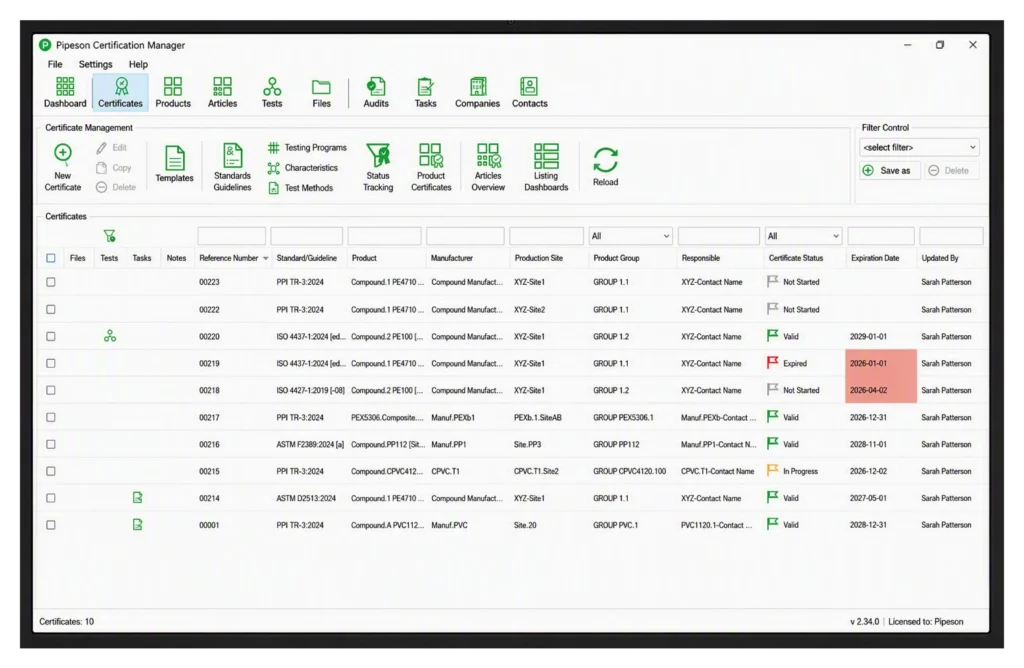1024x668 pixels.
Task: Click the Manuf.PVC manufacturer cell
Action: (449, 525)
